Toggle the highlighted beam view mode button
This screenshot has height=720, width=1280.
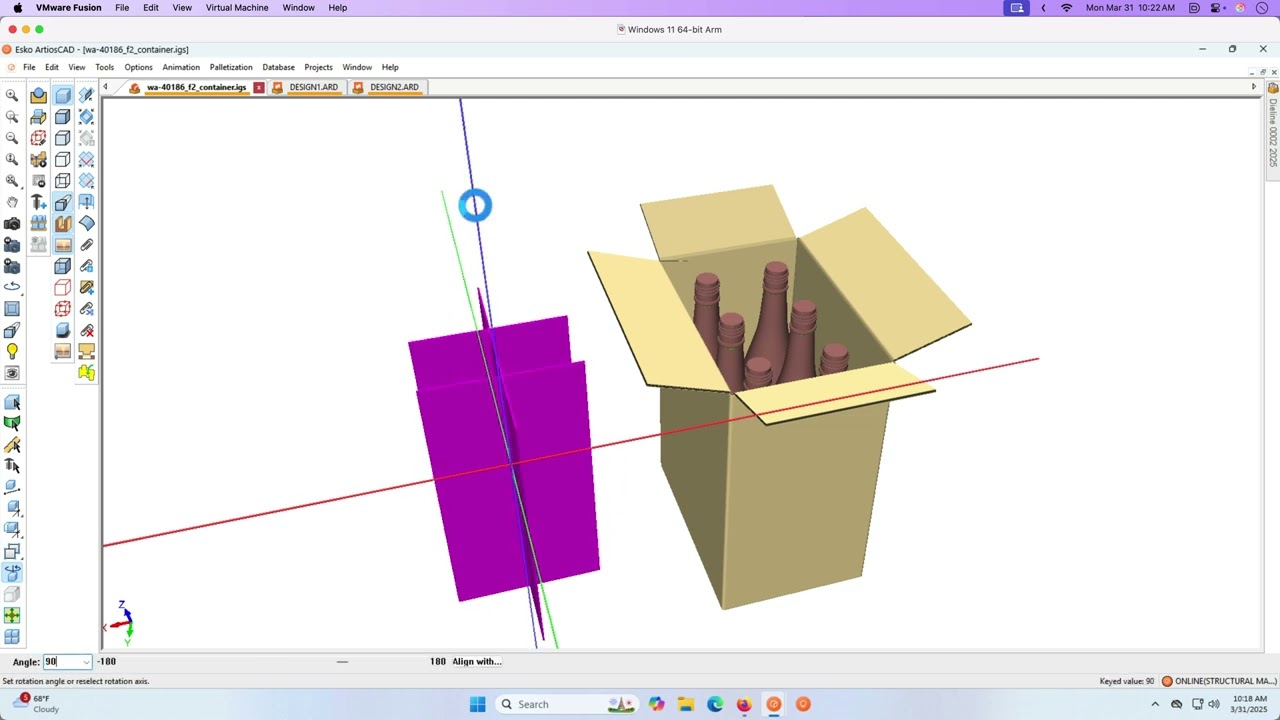pos(62,202)
